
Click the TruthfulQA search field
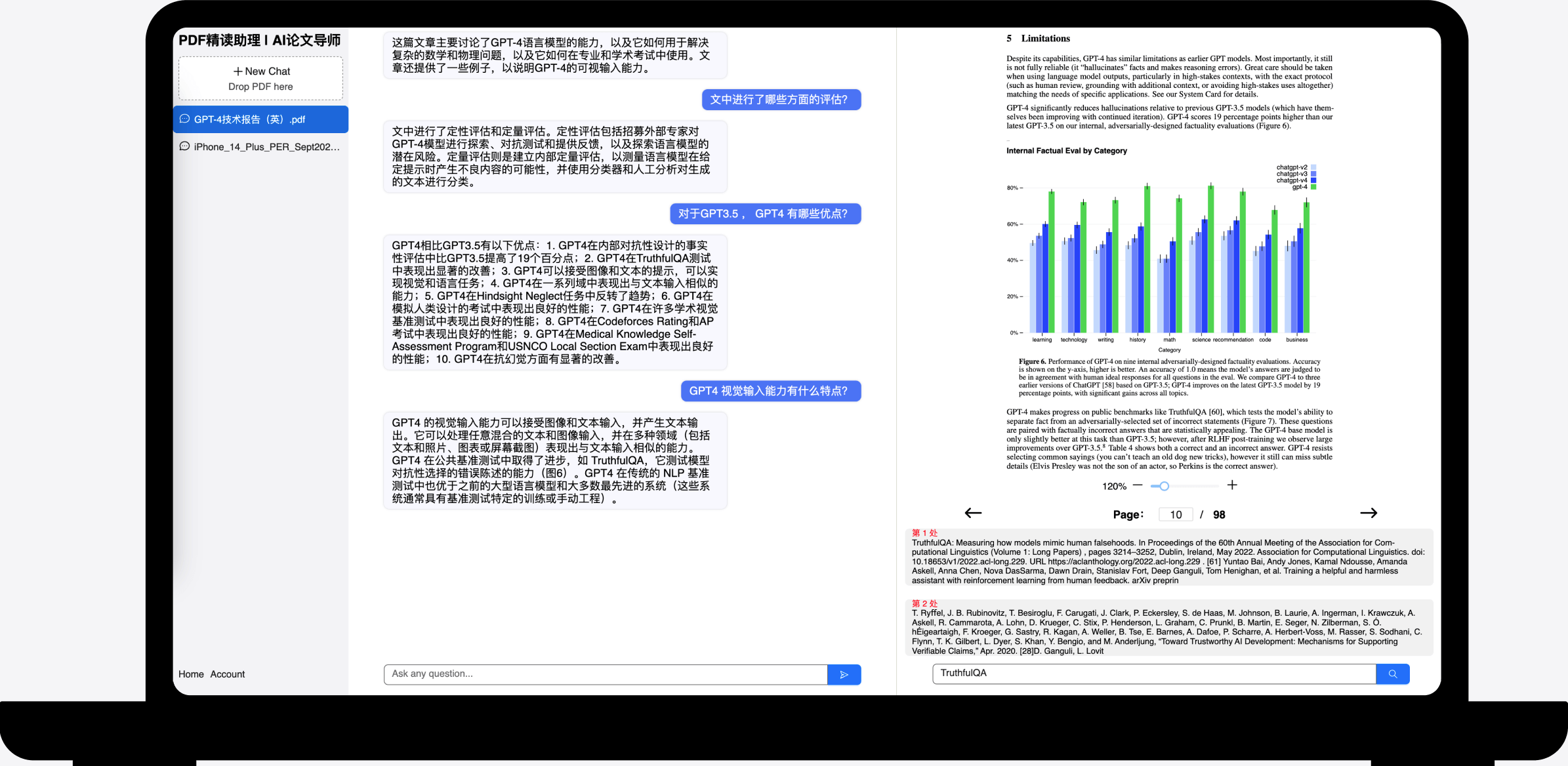(x=1153, y=674)
